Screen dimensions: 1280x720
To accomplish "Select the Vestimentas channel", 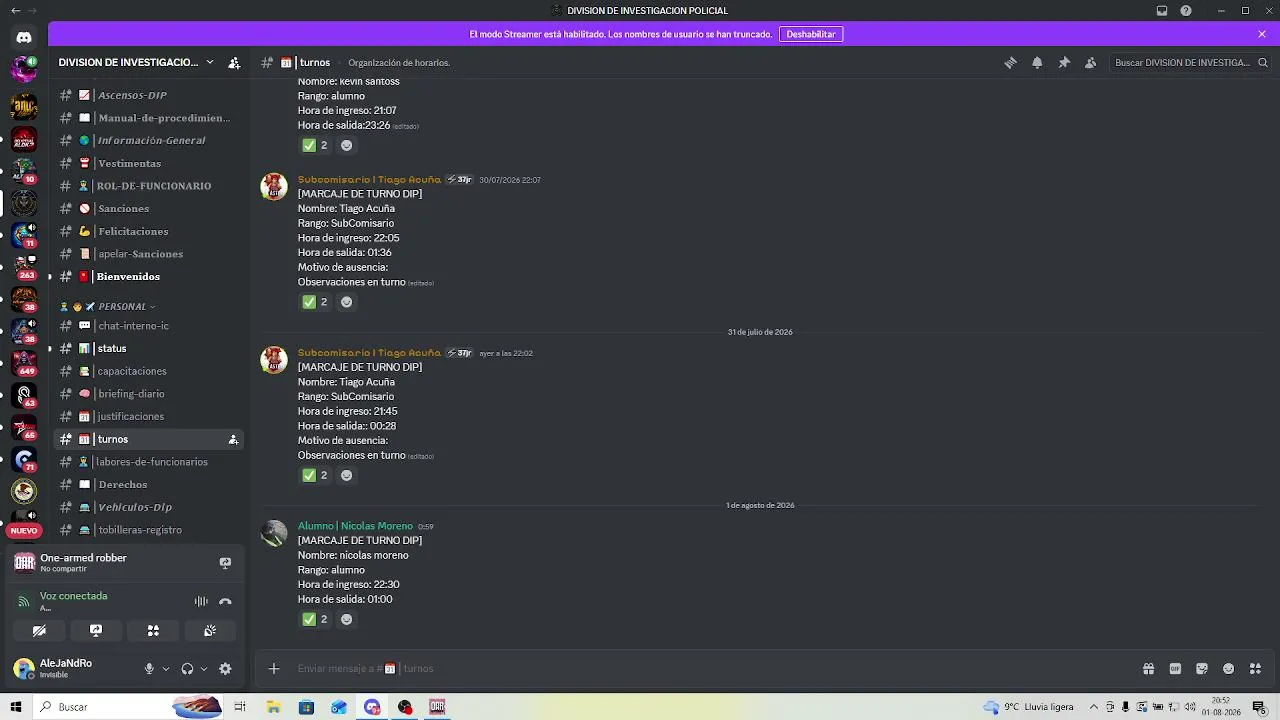I will click(148, 163).
